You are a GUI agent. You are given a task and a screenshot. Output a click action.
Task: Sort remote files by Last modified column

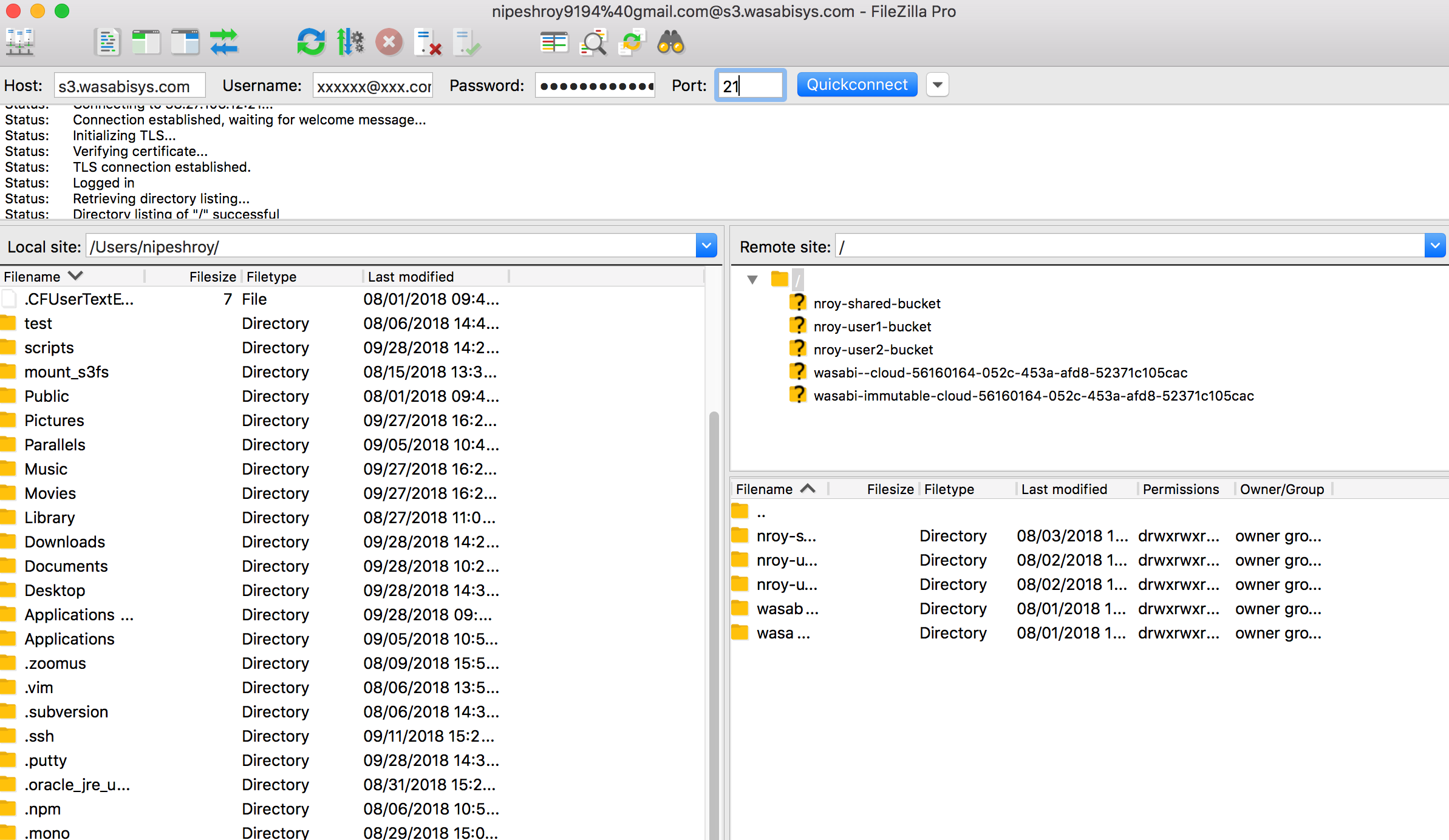pos(1077,489)
